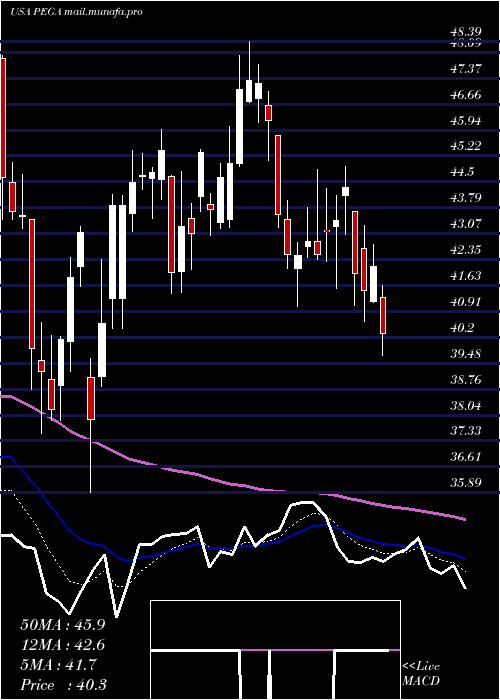Screen dimensions: 500x700
Task: Click the 48.39 price axis label
Action: tap(465, 32)
